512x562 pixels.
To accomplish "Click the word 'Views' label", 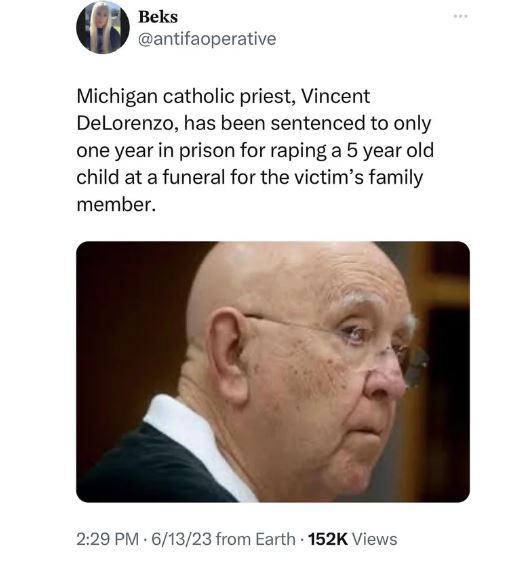I will coord(375,539).
